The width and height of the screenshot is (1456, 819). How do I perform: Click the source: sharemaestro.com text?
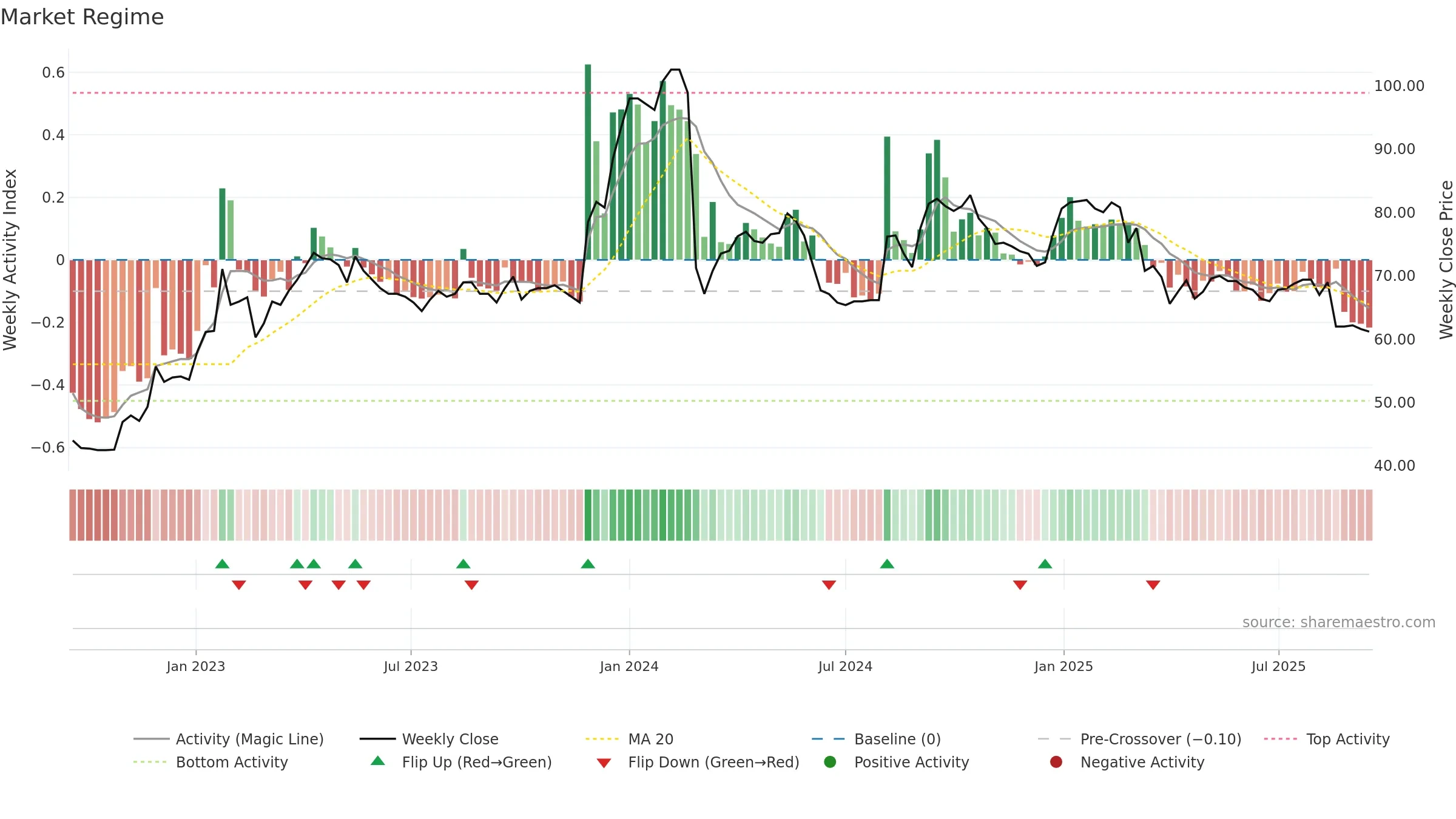1339,622
